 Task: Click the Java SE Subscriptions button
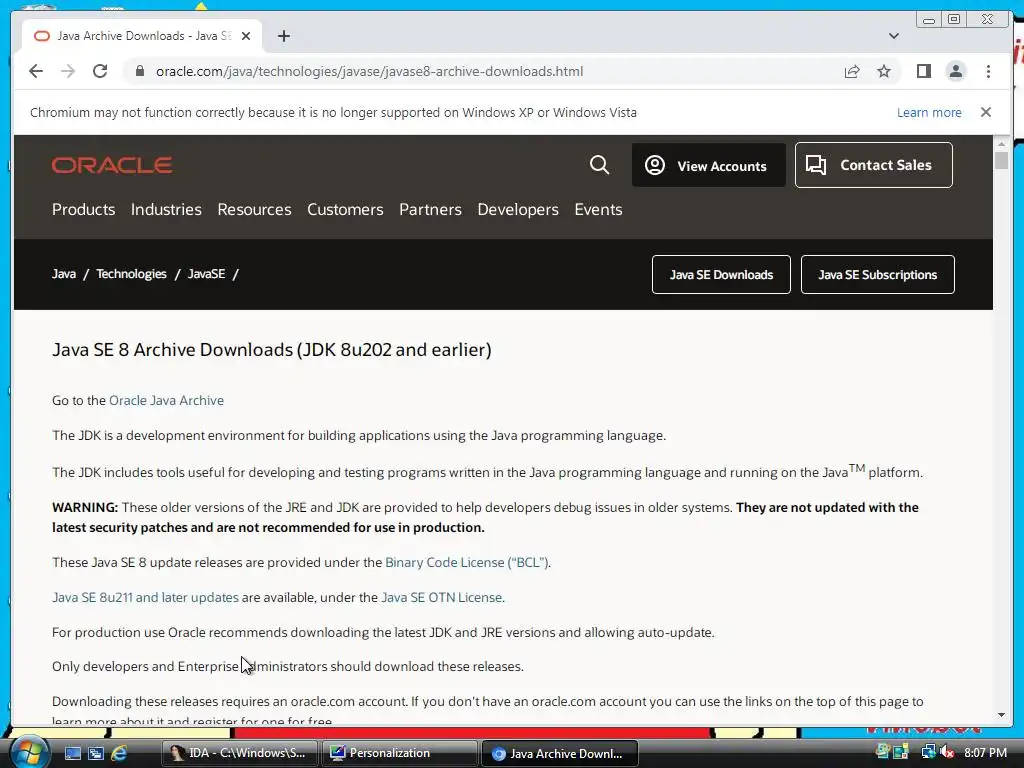point(877,274)
